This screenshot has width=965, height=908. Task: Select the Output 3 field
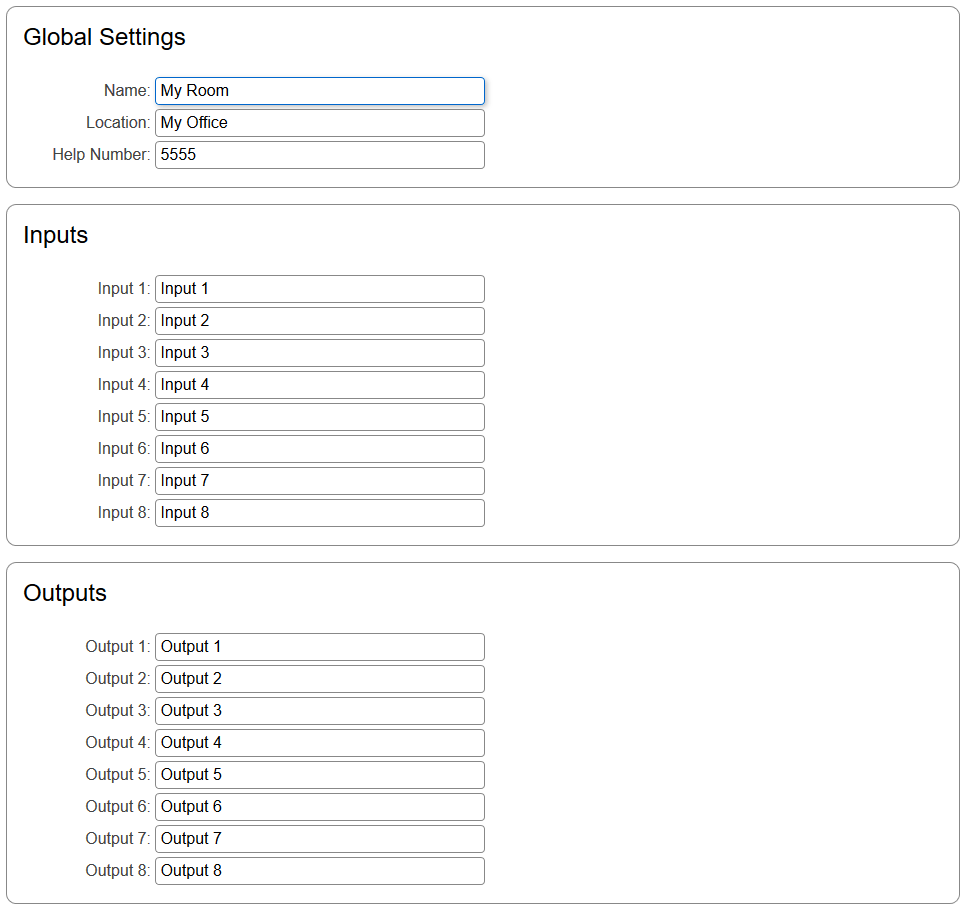pyautogui.click(x=320, y=711)
